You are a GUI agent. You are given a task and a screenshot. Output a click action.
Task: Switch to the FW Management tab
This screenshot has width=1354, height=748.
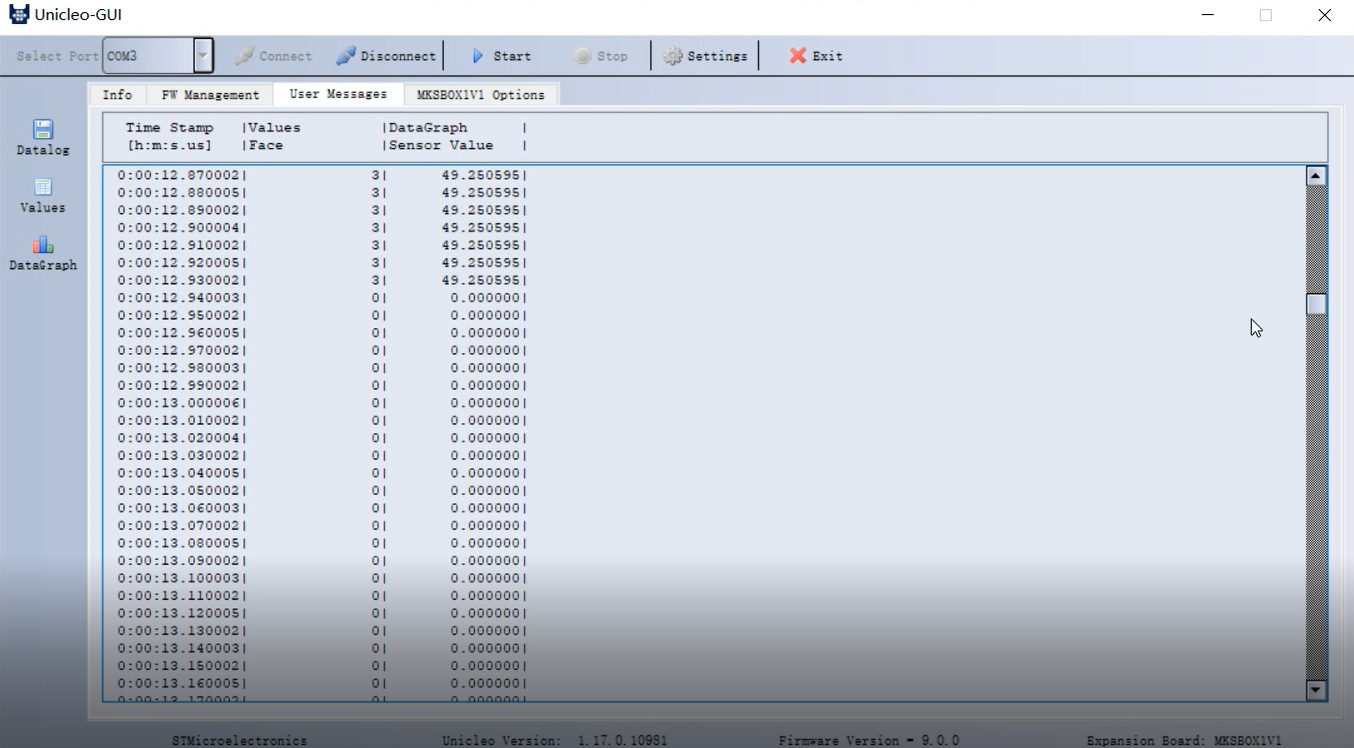point(210,95)
